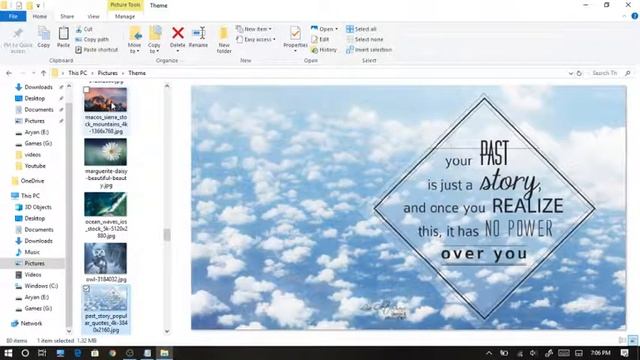Image resolution: width=640 pixels, height=360 pixels.
Task: Click Invert selection
Action: pyautogui.click(x=369, y=50)
